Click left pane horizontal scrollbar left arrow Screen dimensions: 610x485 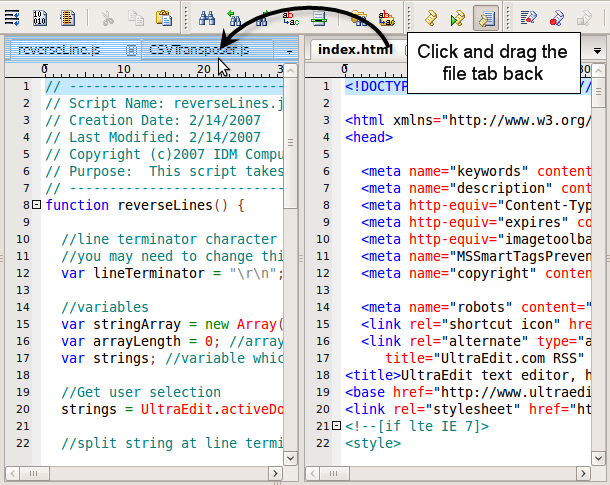[x=12, y=473]
